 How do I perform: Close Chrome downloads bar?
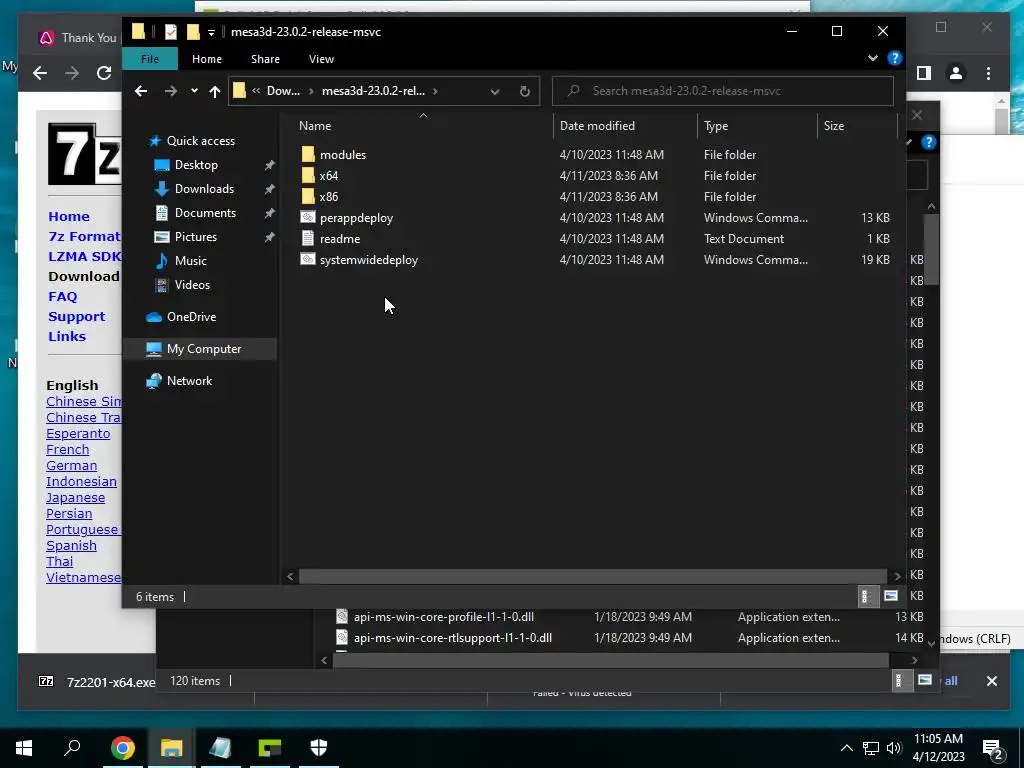point(991,681)
